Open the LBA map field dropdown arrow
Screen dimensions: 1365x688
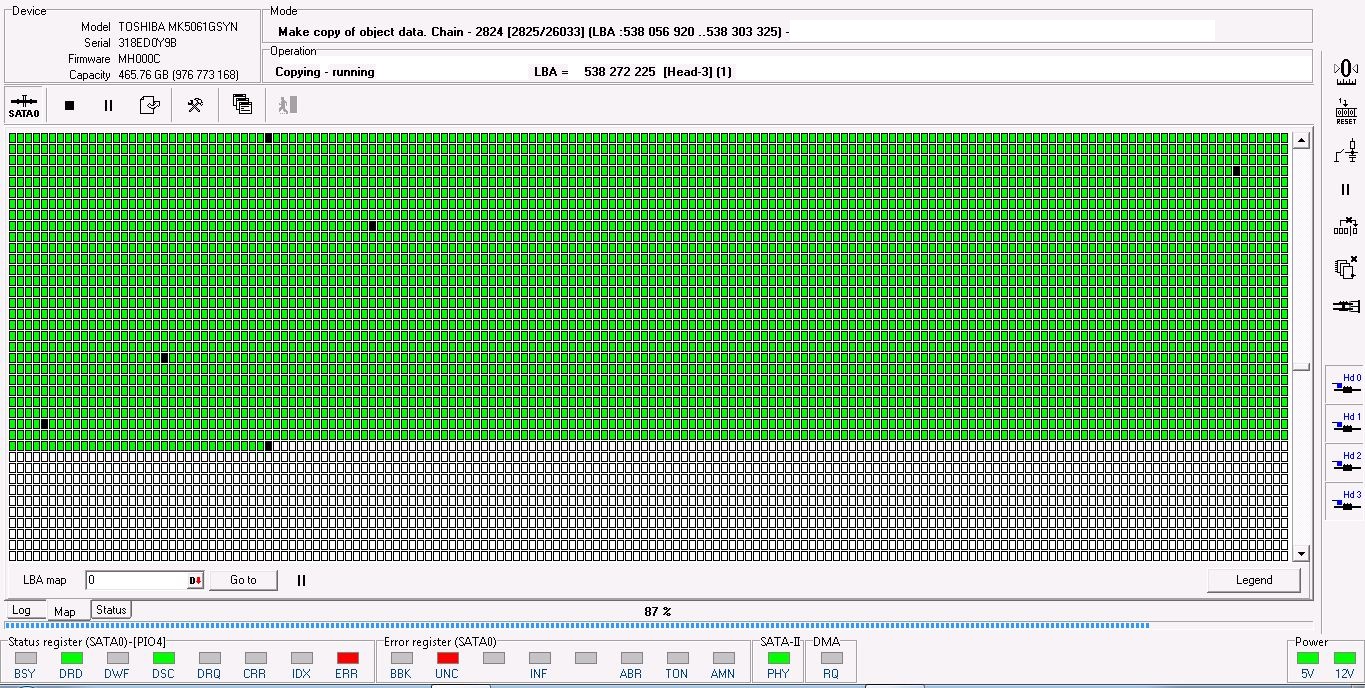(x=196, y=580)
